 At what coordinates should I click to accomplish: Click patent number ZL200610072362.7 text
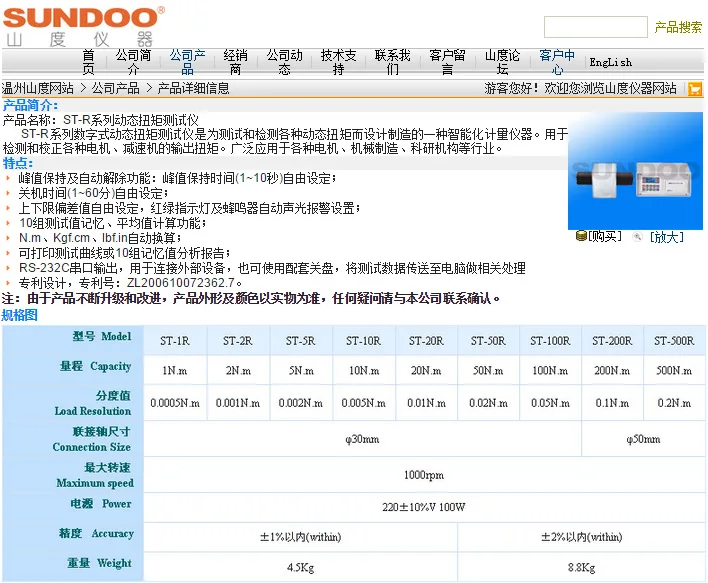click(x=181, y=283)
